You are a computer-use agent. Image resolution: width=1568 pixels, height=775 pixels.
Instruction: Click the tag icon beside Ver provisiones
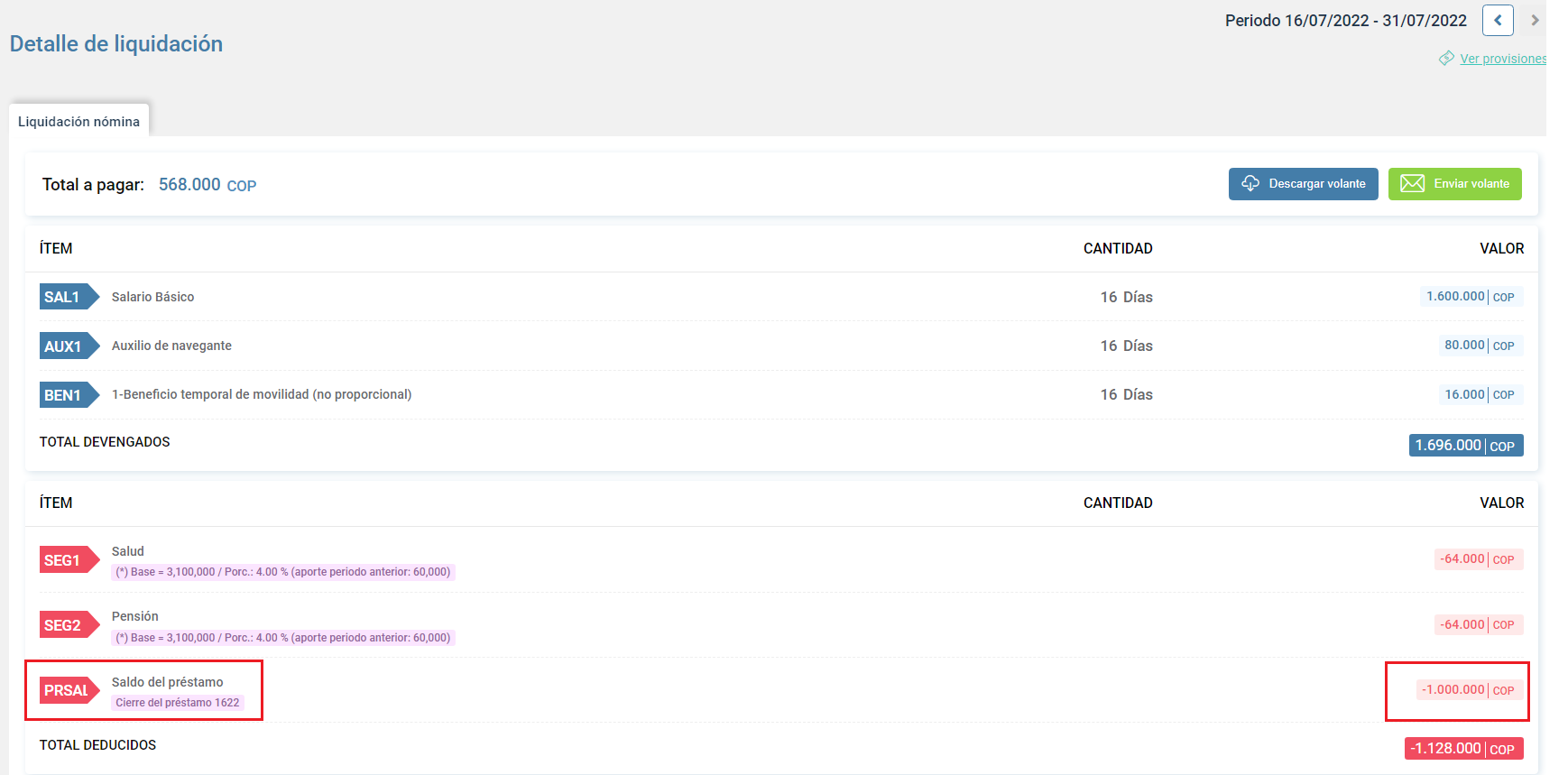[1446, 59]
